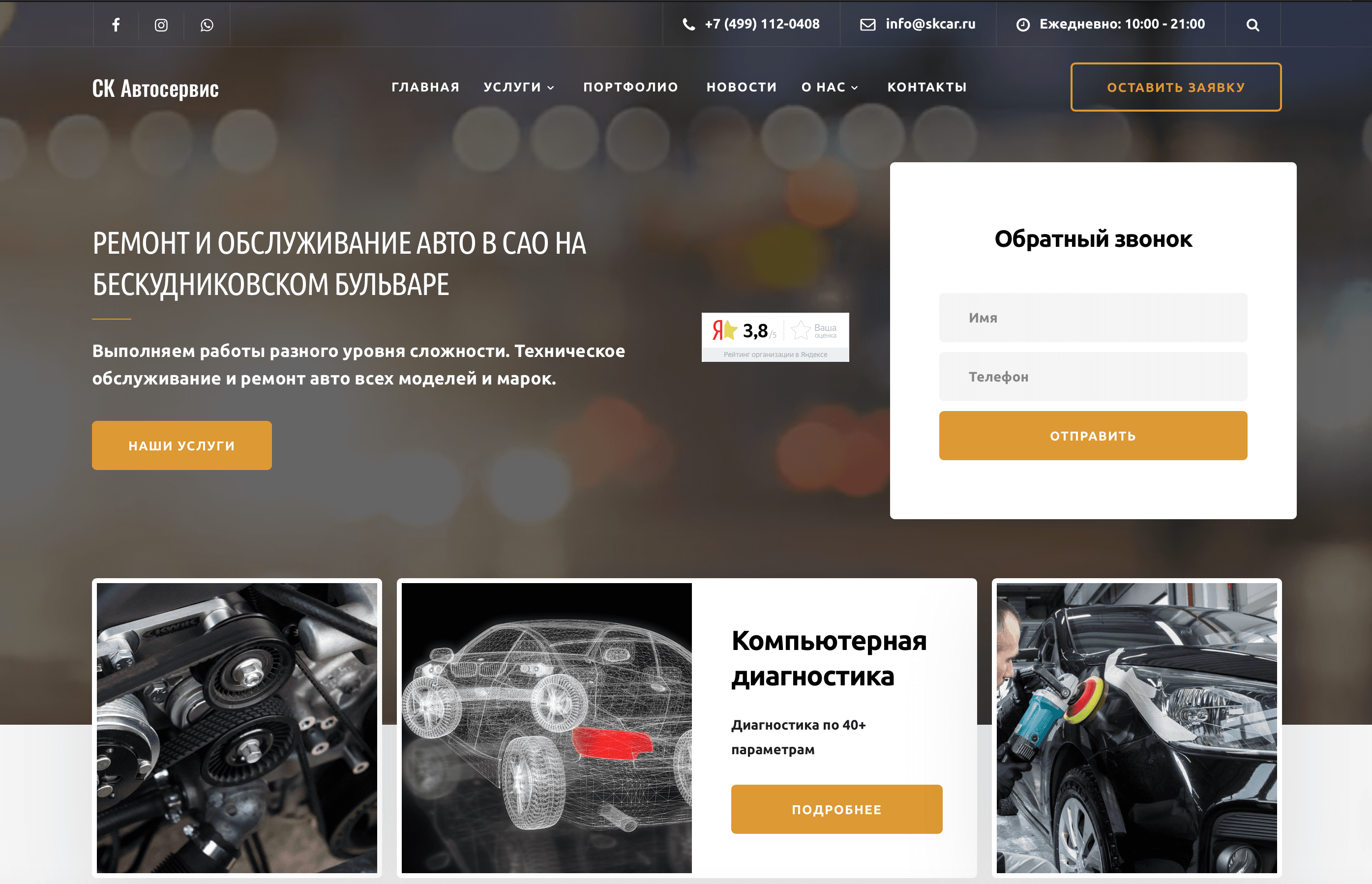Expand the О НАС dropdown menu
The height and width of the screenshot is (884, 1372).
824,87
